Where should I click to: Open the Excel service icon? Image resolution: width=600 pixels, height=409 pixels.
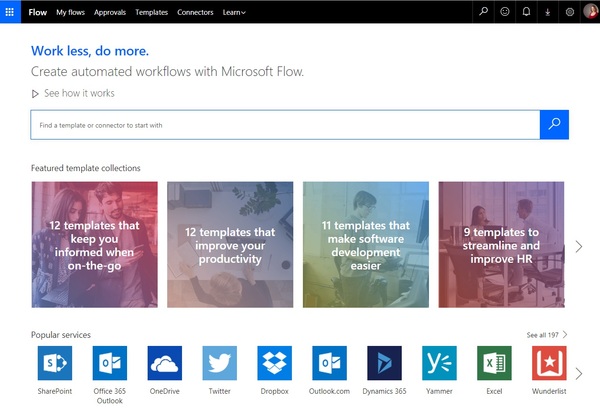point(494,363)
